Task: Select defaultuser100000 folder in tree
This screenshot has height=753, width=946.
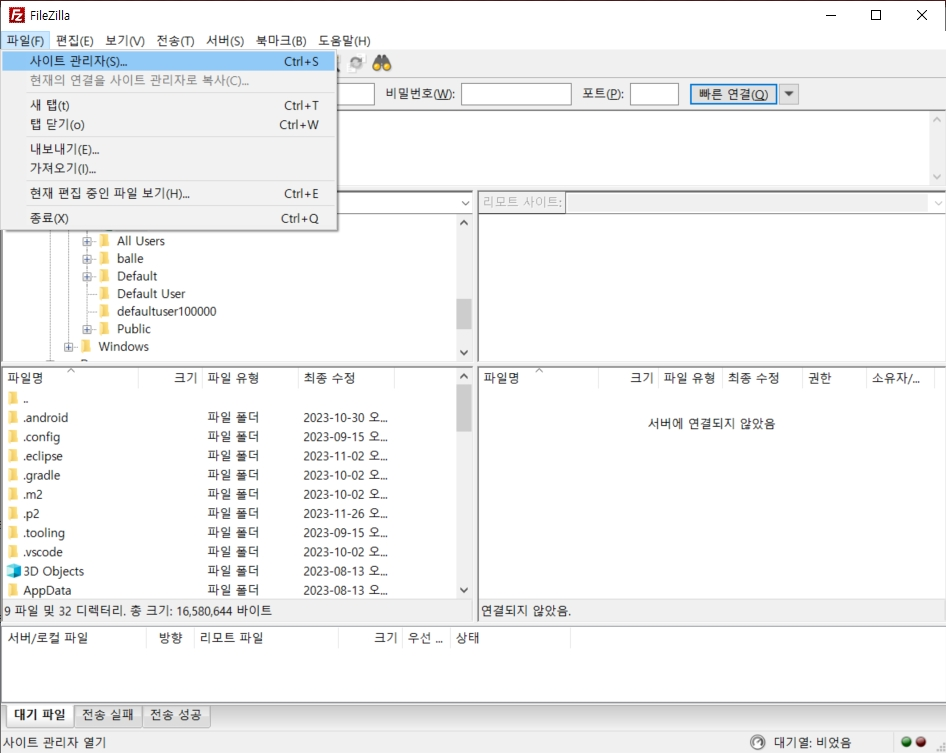Action: (167, 311)
